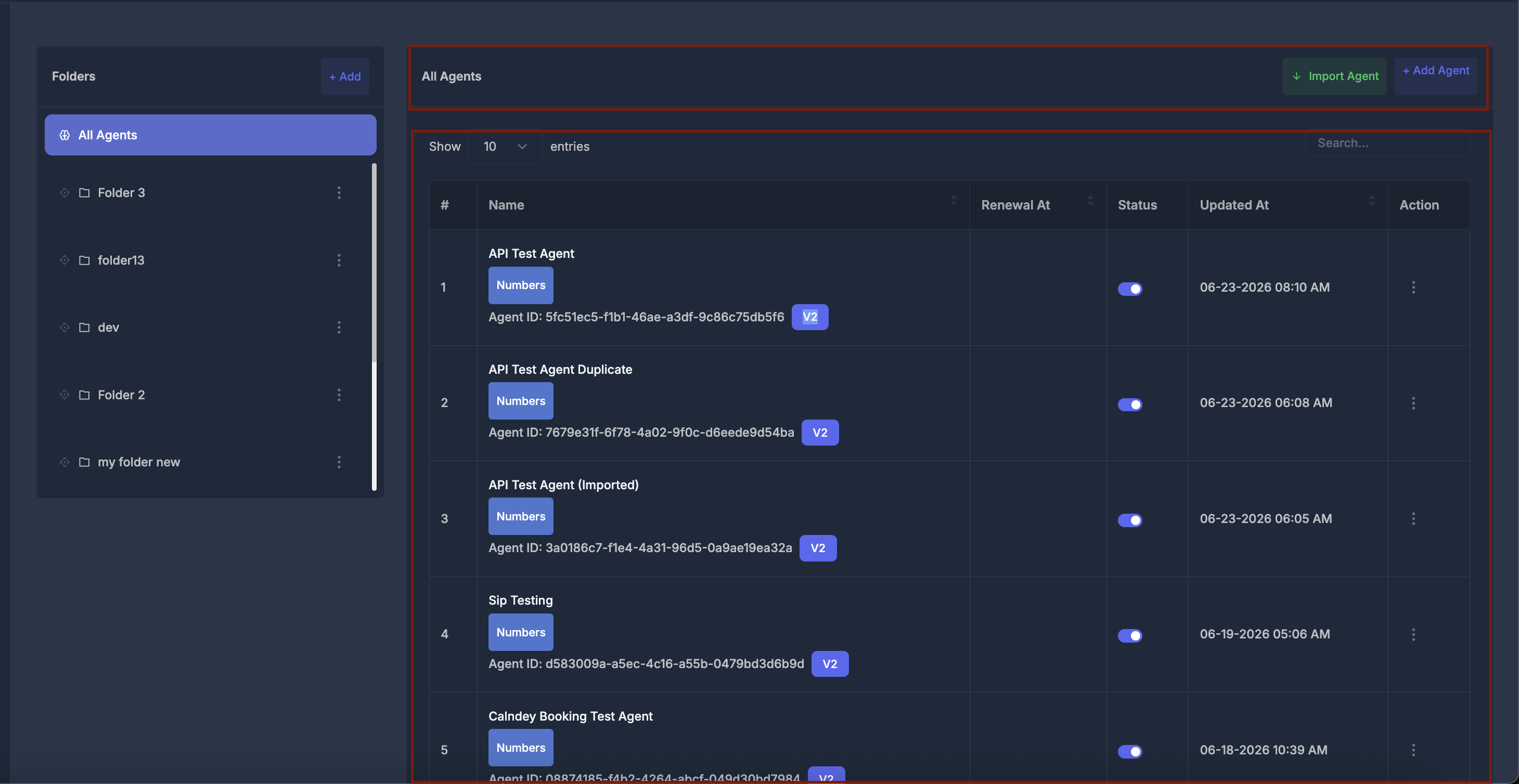Click Numbers button under Calndey Booking Test Agent
This screenshot has width=1519, height=784.
[x=521, y=748]
